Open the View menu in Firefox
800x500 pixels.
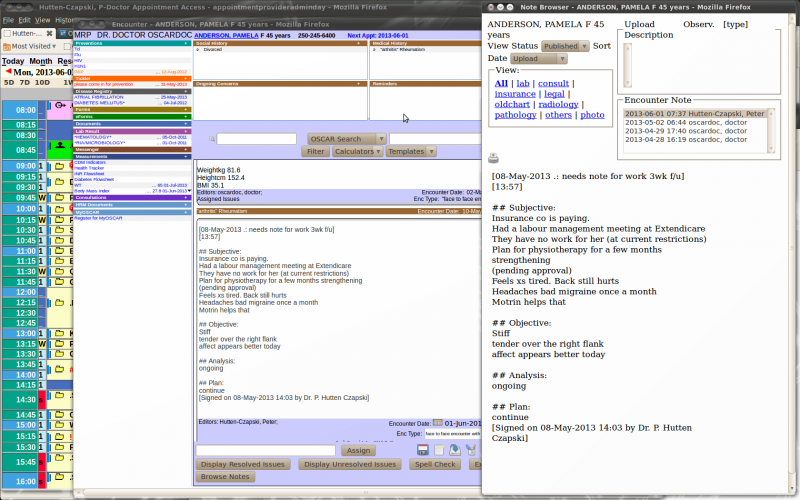click(x=42, y=20)
